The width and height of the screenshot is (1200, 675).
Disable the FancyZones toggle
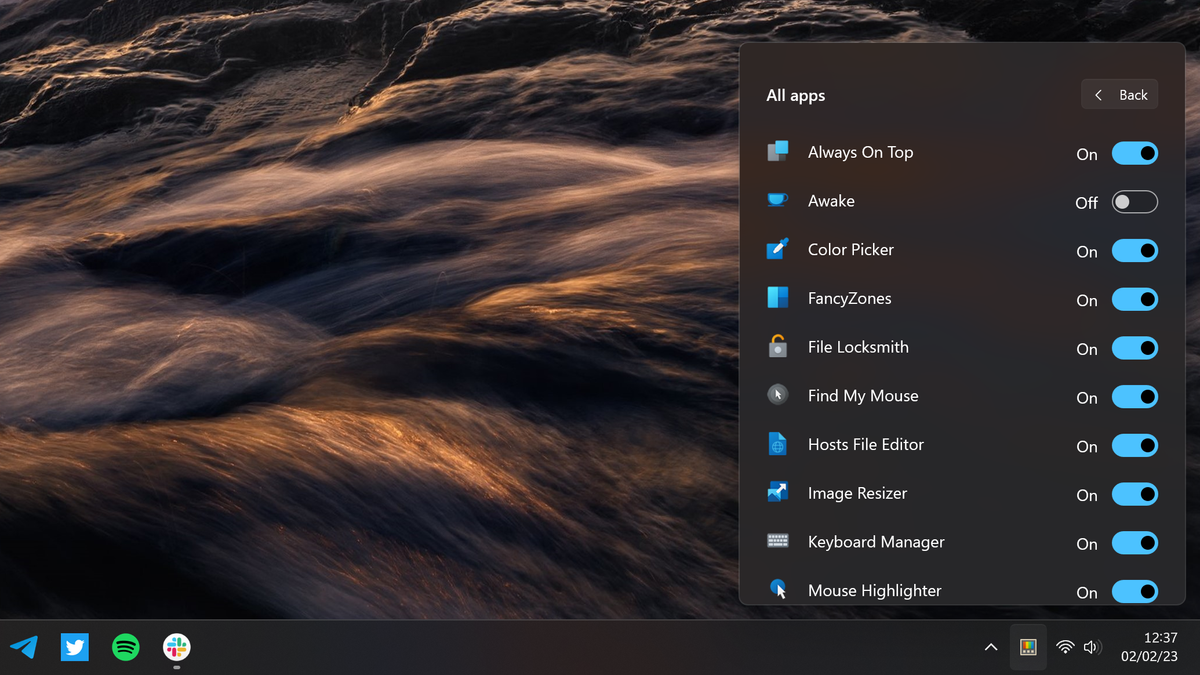[1135, 299]
